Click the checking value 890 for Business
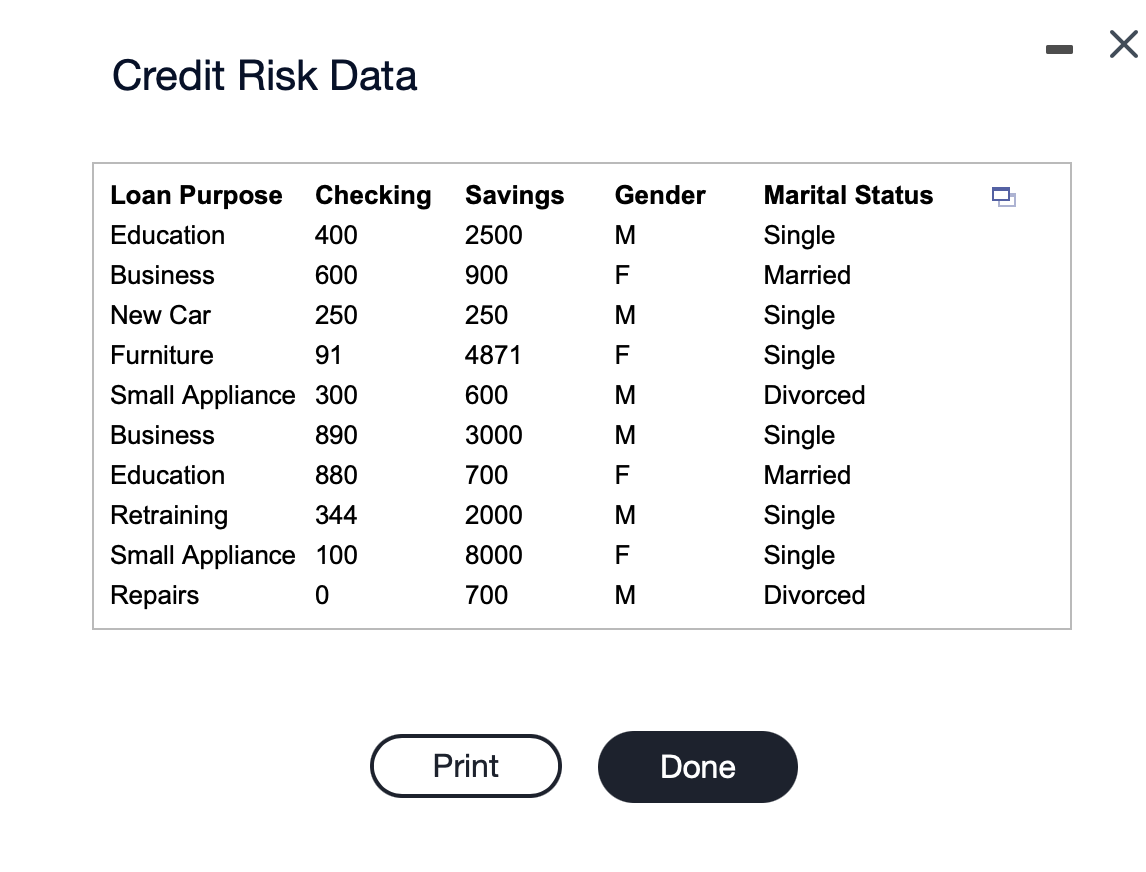The image size is (1146, 872). 336,435
